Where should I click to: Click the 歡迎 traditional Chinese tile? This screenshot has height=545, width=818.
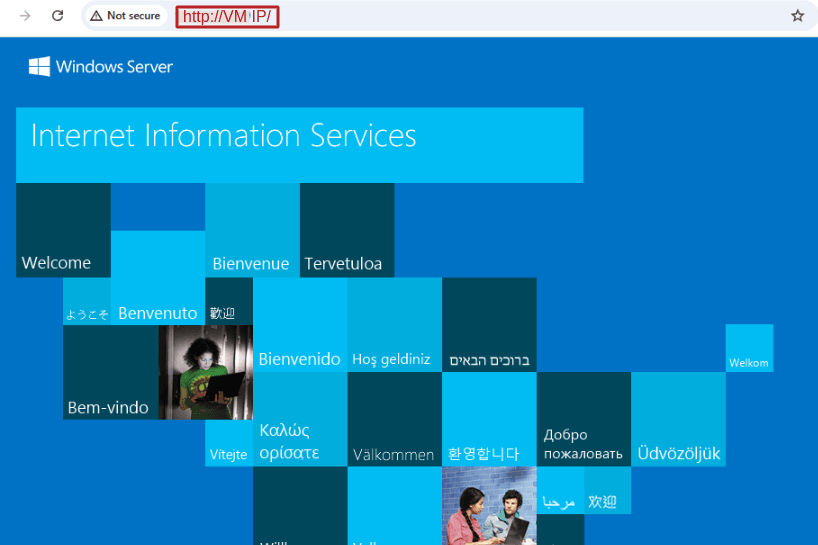pos(229,301)
